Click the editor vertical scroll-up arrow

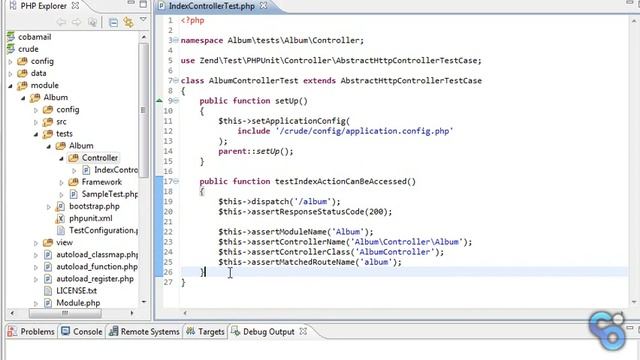(x=634, y=20)
